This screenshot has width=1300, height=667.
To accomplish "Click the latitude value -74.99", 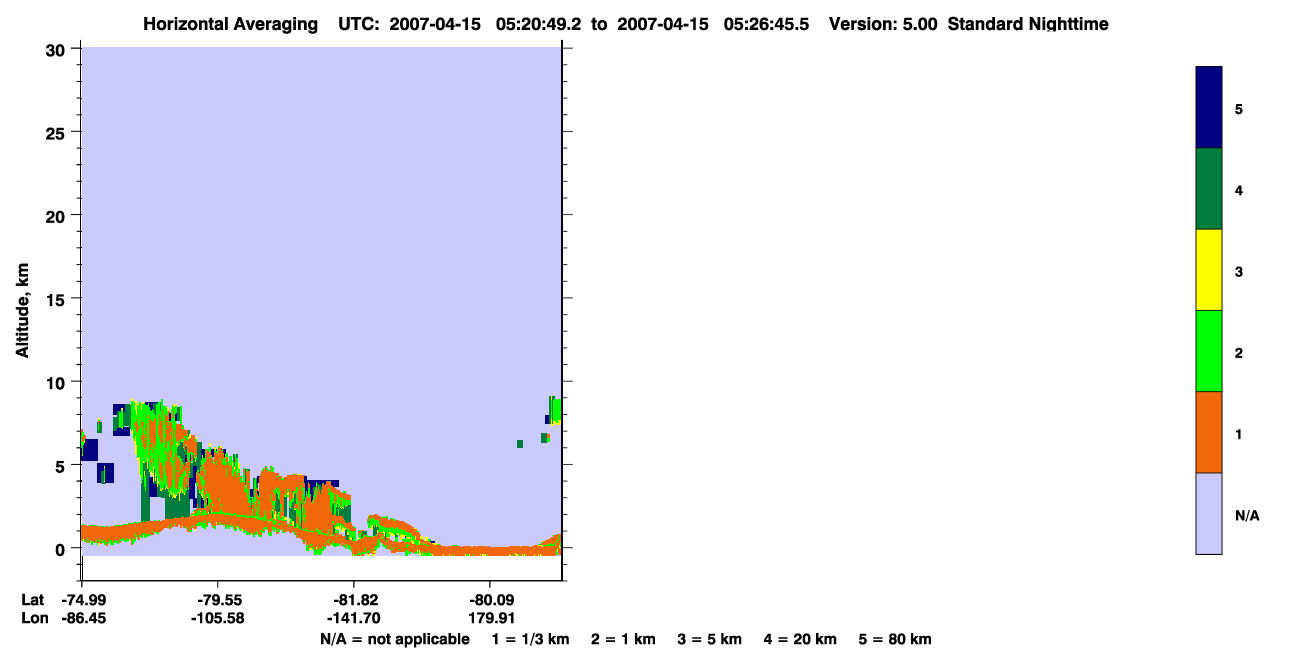I will tap(83, 600).
